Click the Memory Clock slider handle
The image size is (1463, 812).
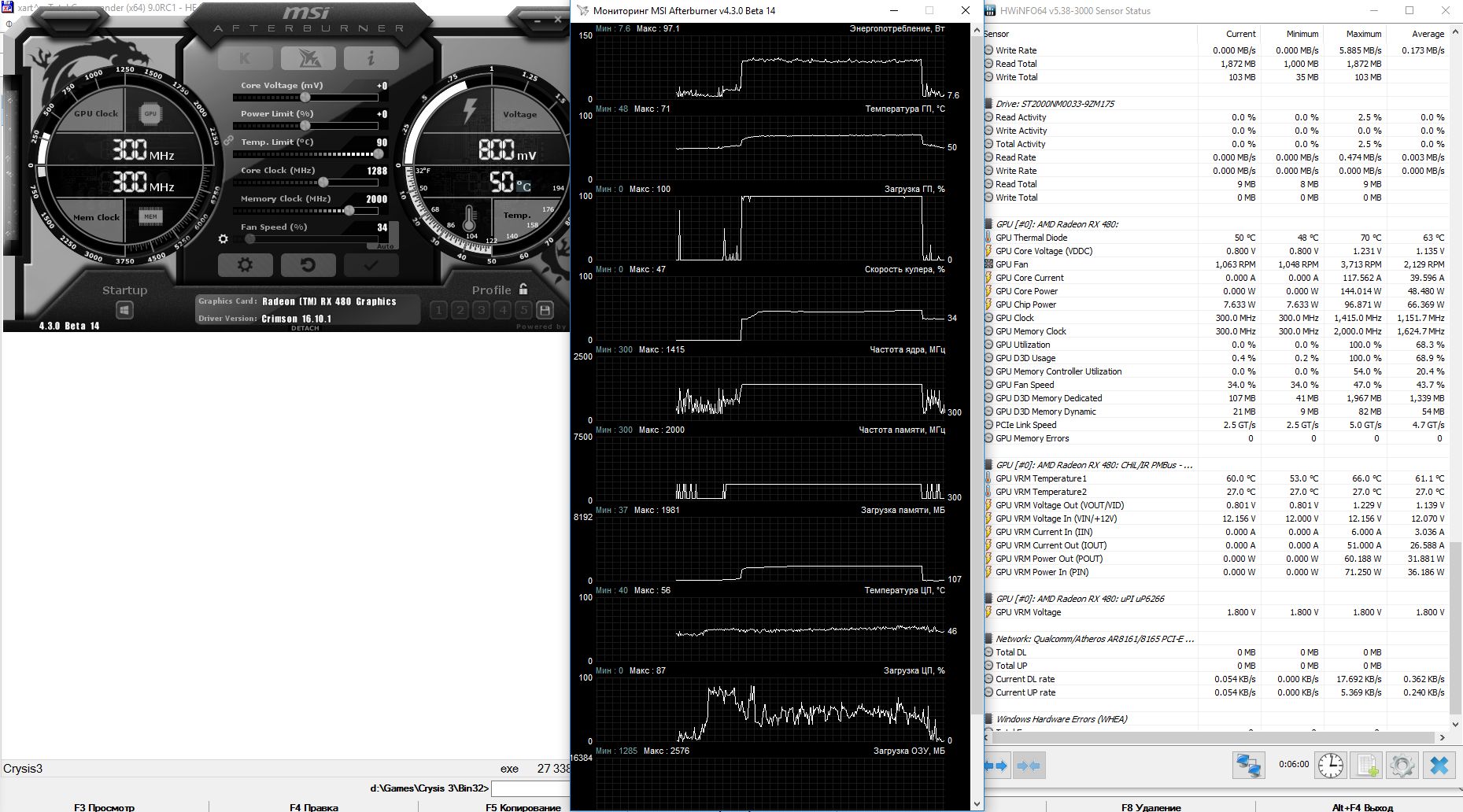[349, 211]
